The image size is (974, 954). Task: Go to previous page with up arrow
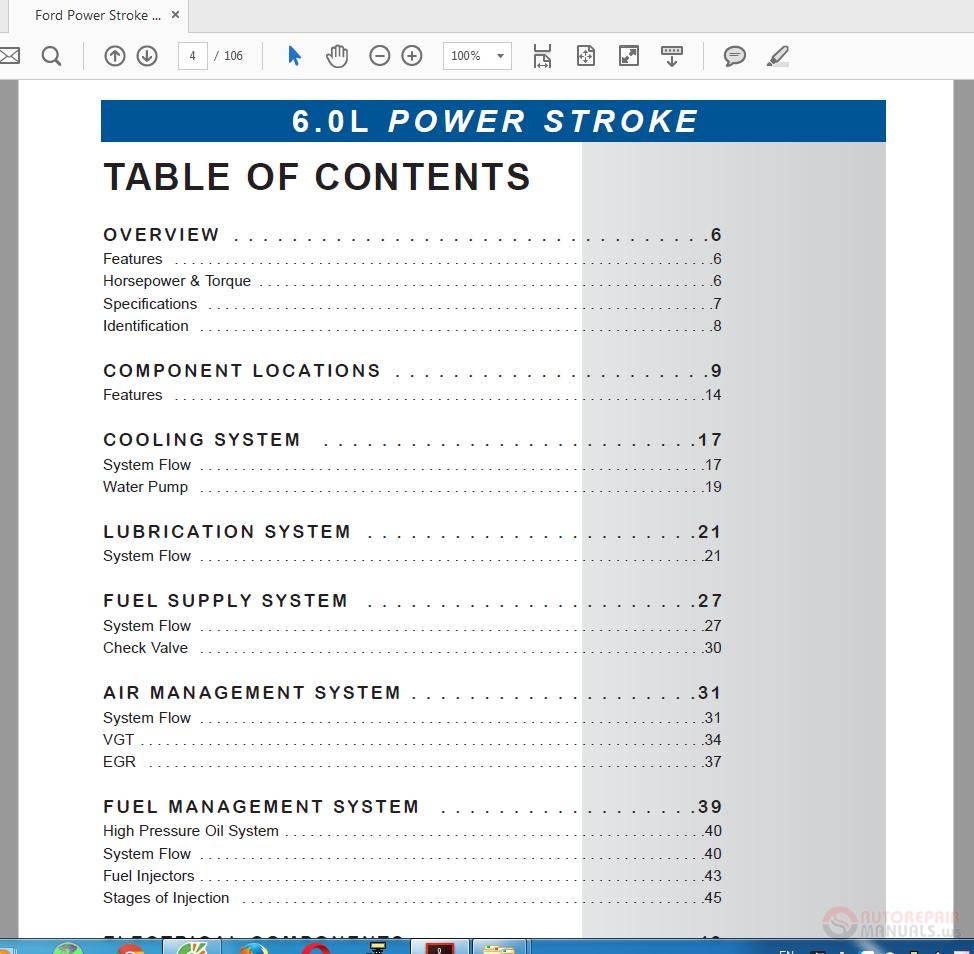(x=114, y=56)
